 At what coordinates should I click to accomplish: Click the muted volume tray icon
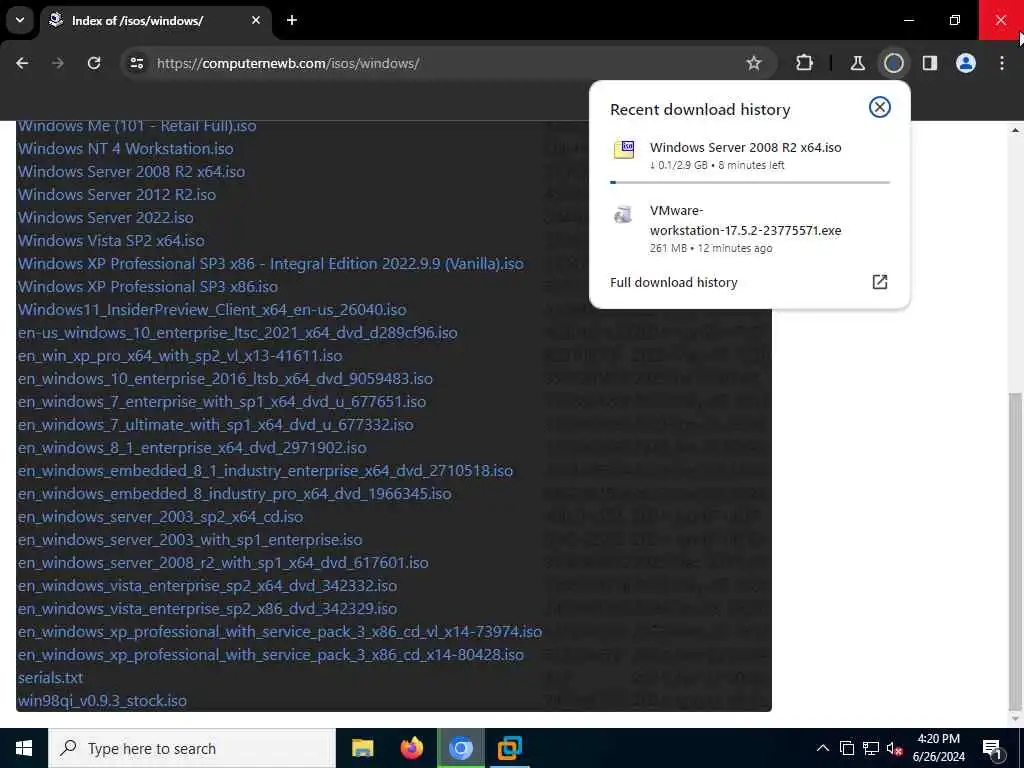tap(895, 748)
